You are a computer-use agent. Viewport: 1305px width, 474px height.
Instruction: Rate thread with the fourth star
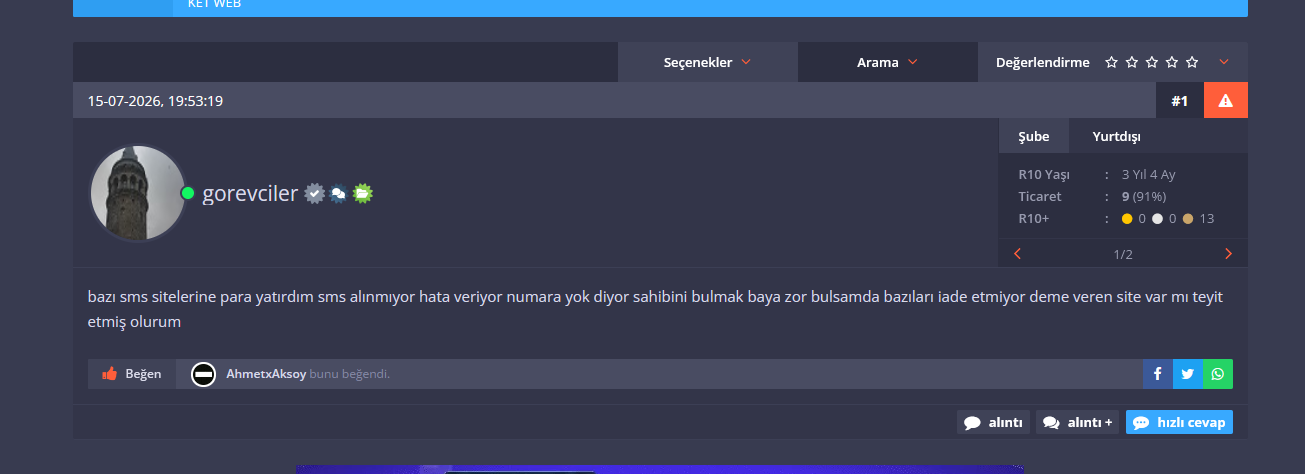click(x=1171, y=62)
